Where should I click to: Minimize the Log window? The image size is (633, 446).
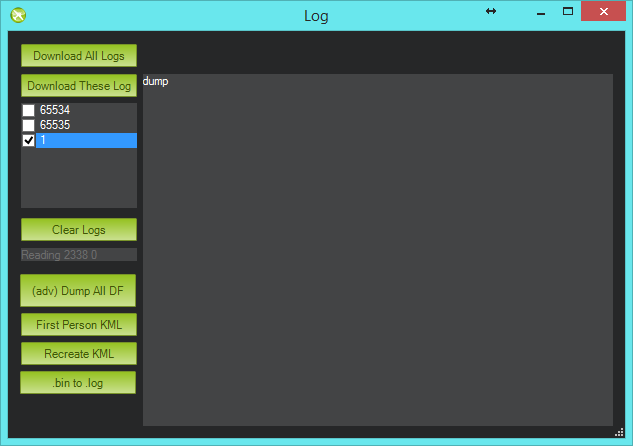(x=541, y=12)
